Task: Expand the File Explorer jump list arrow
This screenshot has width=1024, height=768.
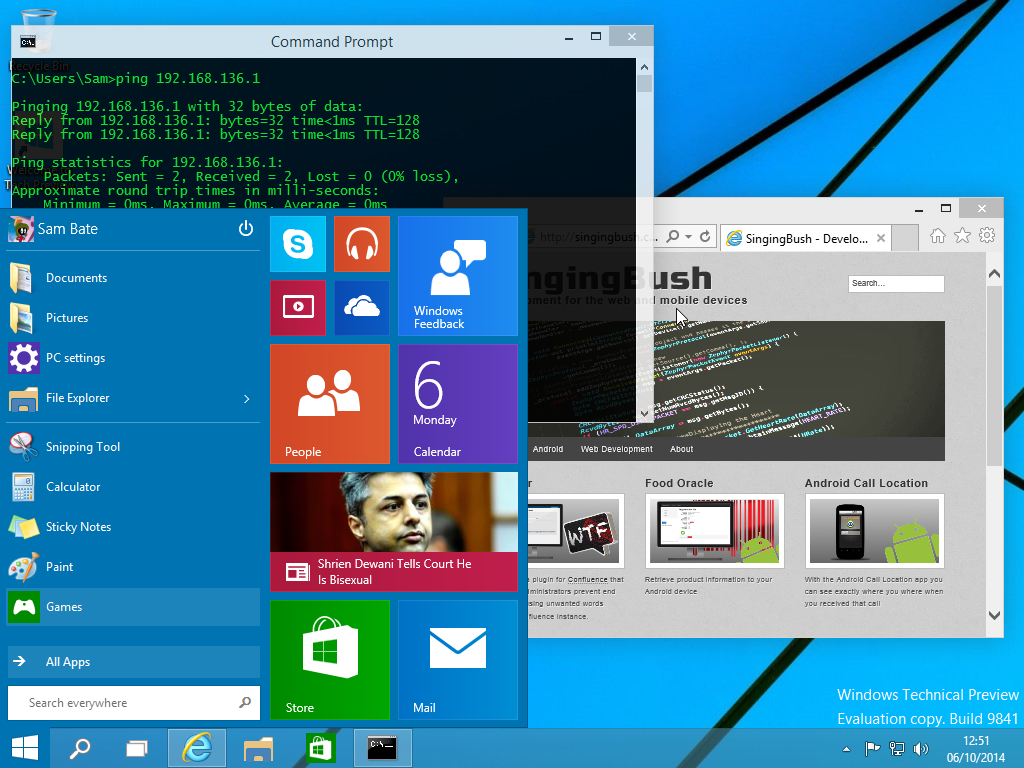Action: (247, 398)
